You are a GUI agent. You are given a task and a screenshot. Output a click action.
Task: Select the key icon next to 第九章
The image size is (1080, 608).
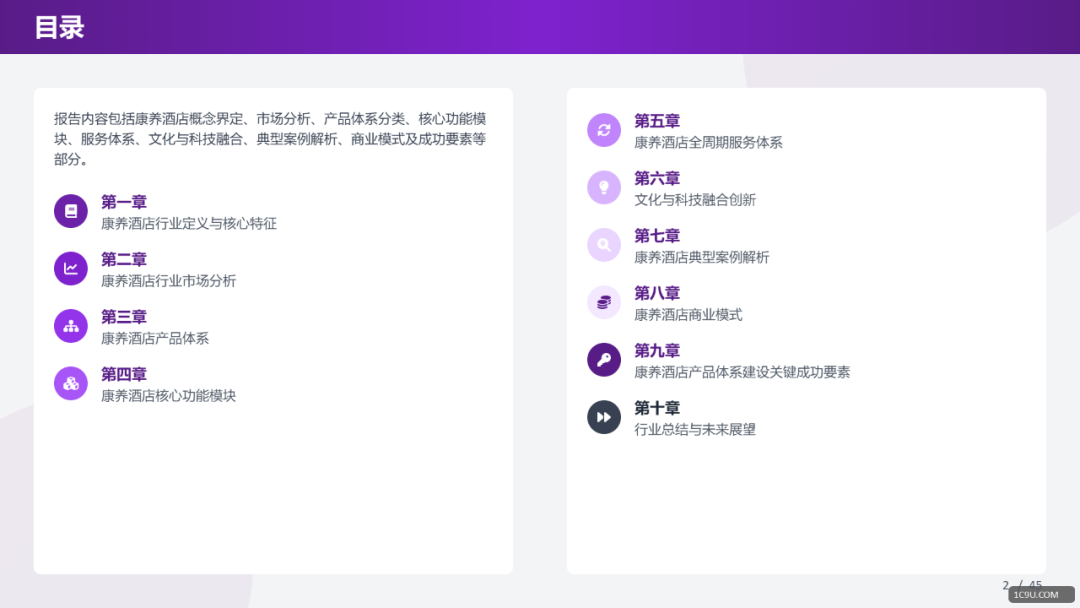coord(604,360)
